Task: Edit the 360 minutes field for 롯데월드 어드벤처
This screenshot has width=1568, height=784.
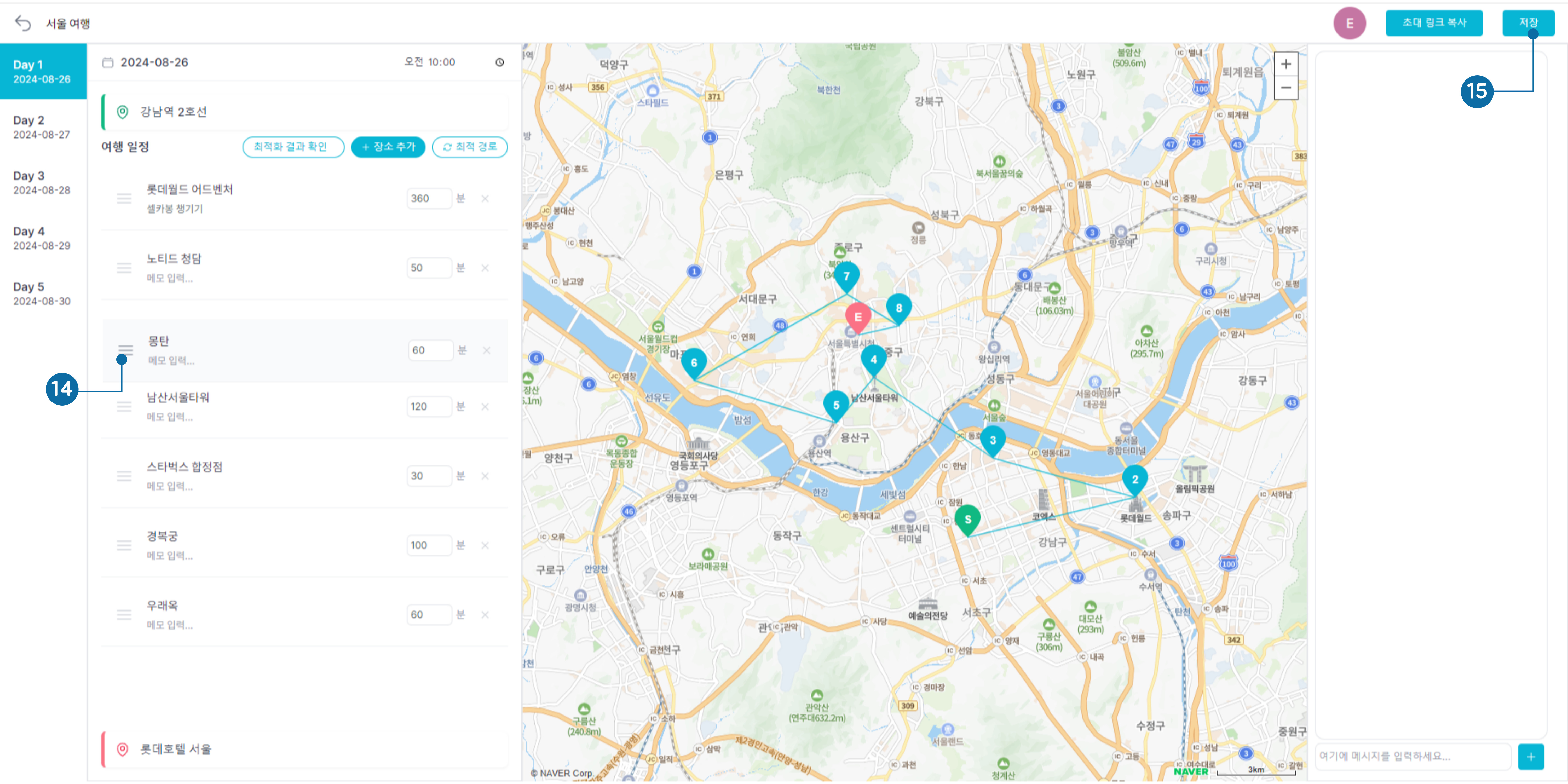Action: pyautogui.click(x=429, y=198)
